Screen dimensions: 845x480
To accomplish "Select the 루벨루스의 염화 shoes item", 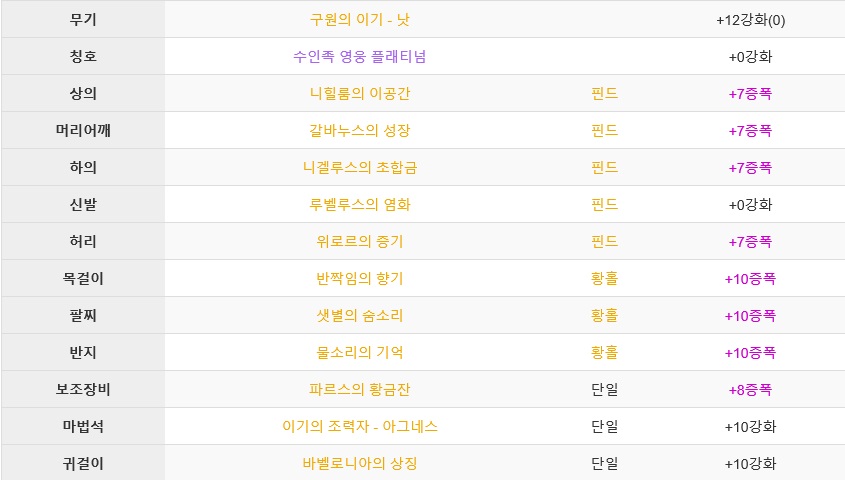I will click(x=359, y=205).
